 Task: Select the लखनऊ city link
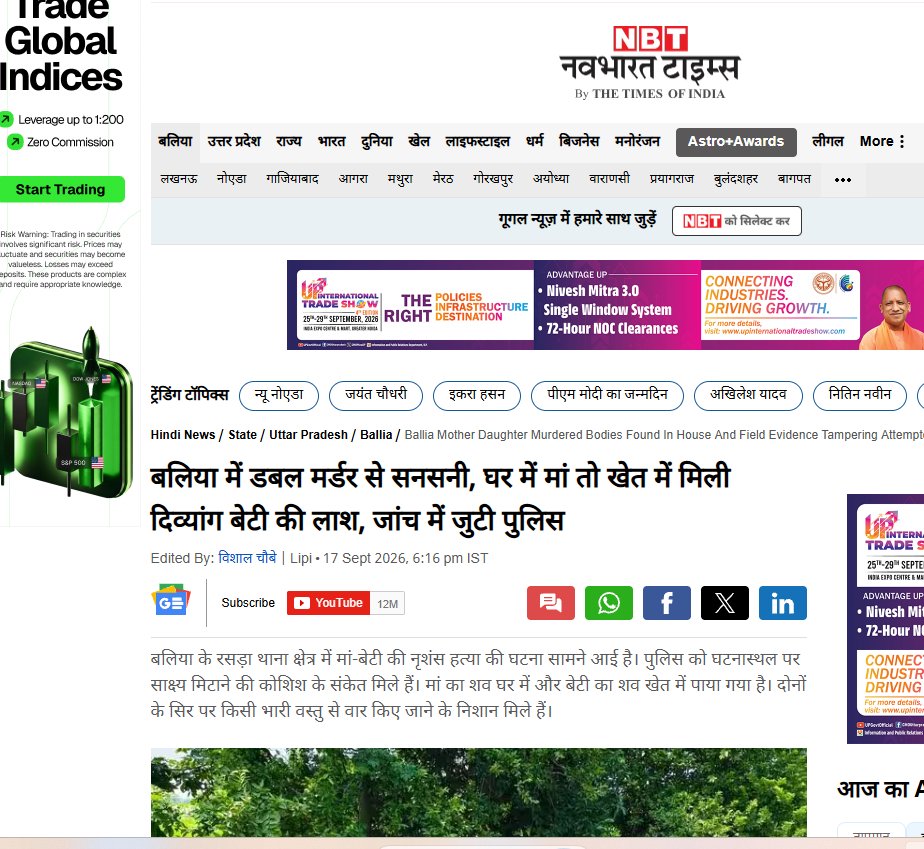coord(179,179)
